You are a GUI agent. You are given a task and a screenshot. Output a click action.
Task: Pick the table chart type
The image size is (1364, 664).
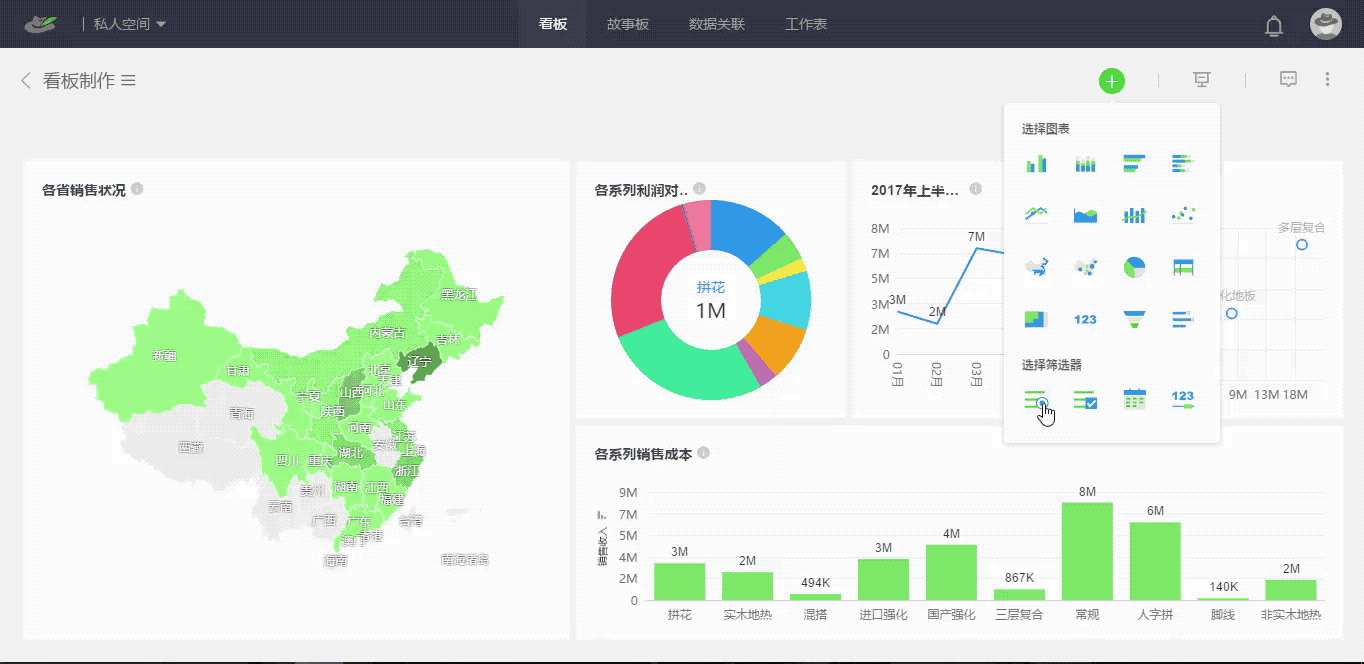click(1182, 267)
